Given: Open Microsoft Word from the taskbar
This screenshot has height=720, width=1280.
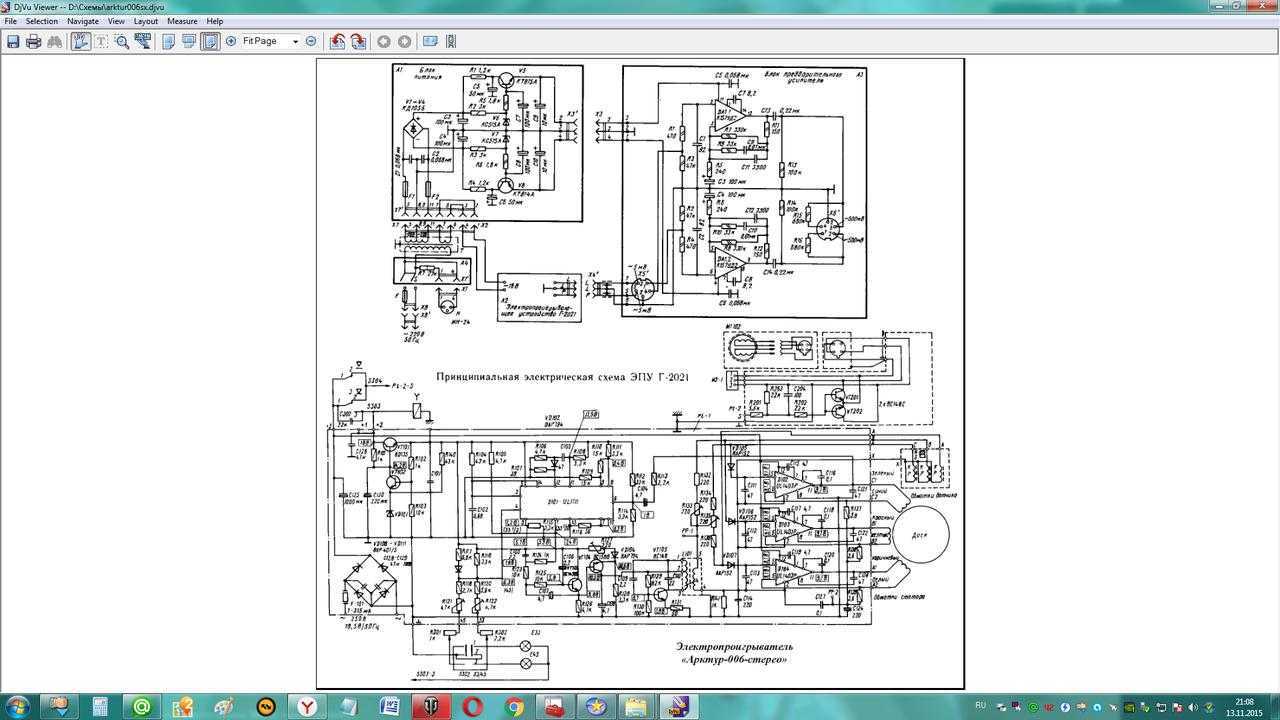Looking at the screenshot, I should tap(390, 707).
